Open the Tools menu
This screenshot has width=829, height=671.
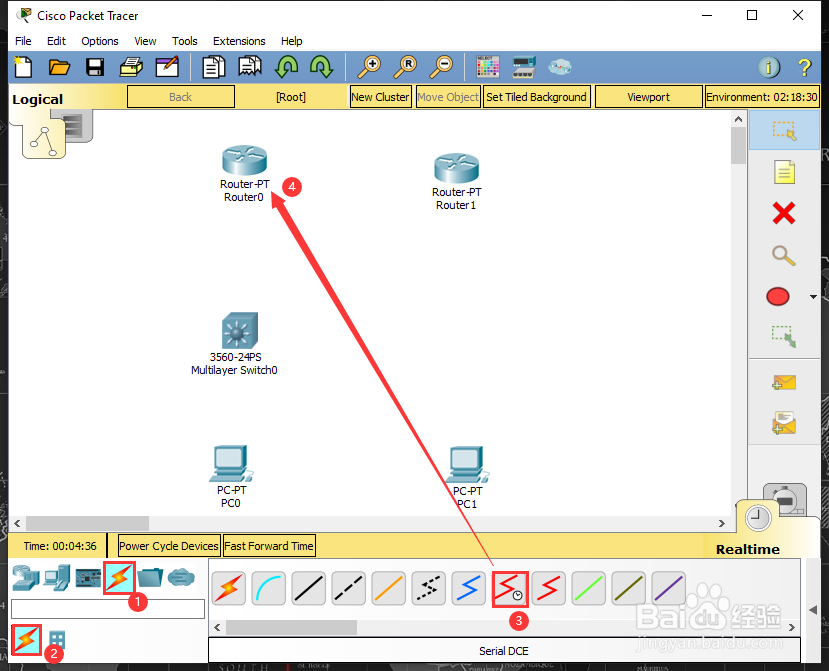(x=185, y=41)
